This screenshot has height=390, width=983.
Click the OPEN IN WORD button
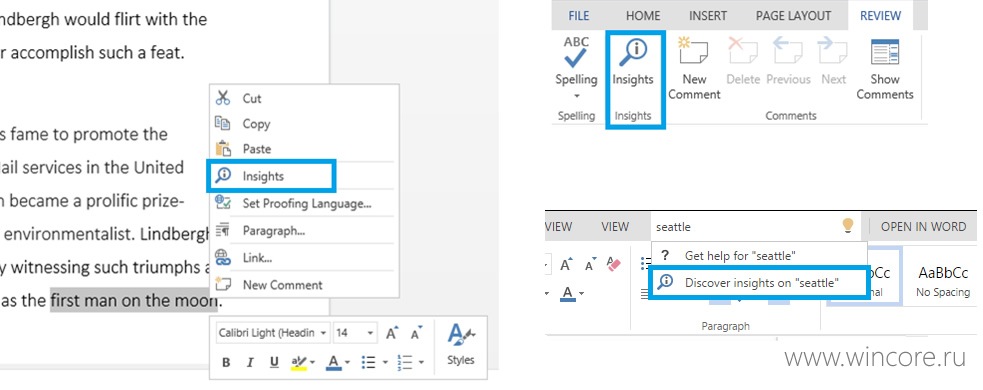coord(923,226)
